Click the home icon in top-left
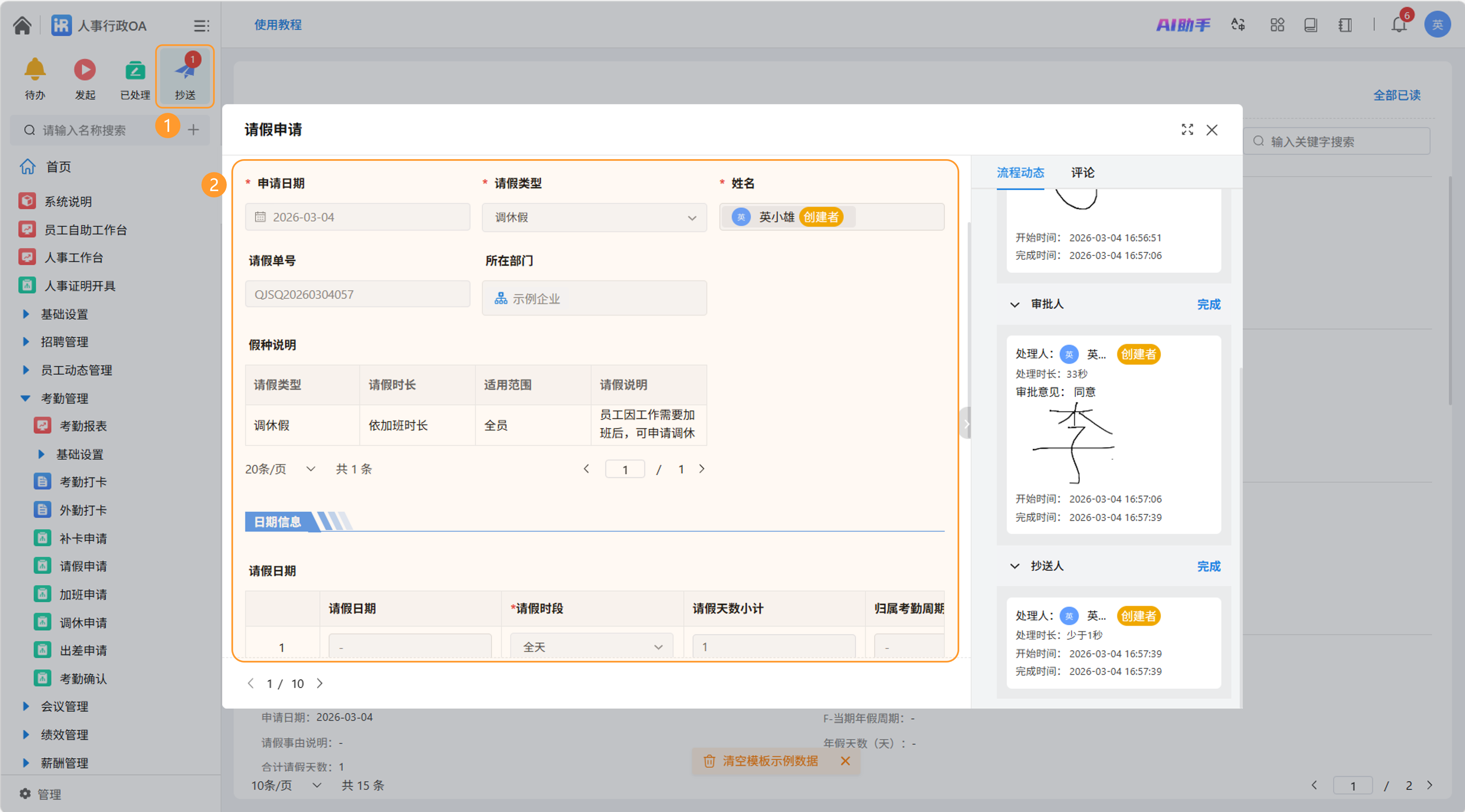Screen dimensions: 1465x812 [x=22, y=25]
